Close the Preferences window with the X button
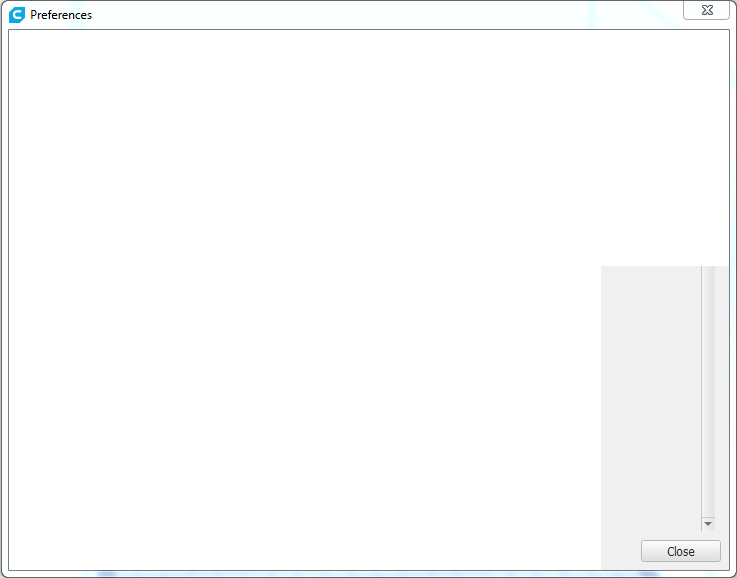The image size is (737, 578). point(706,10)
